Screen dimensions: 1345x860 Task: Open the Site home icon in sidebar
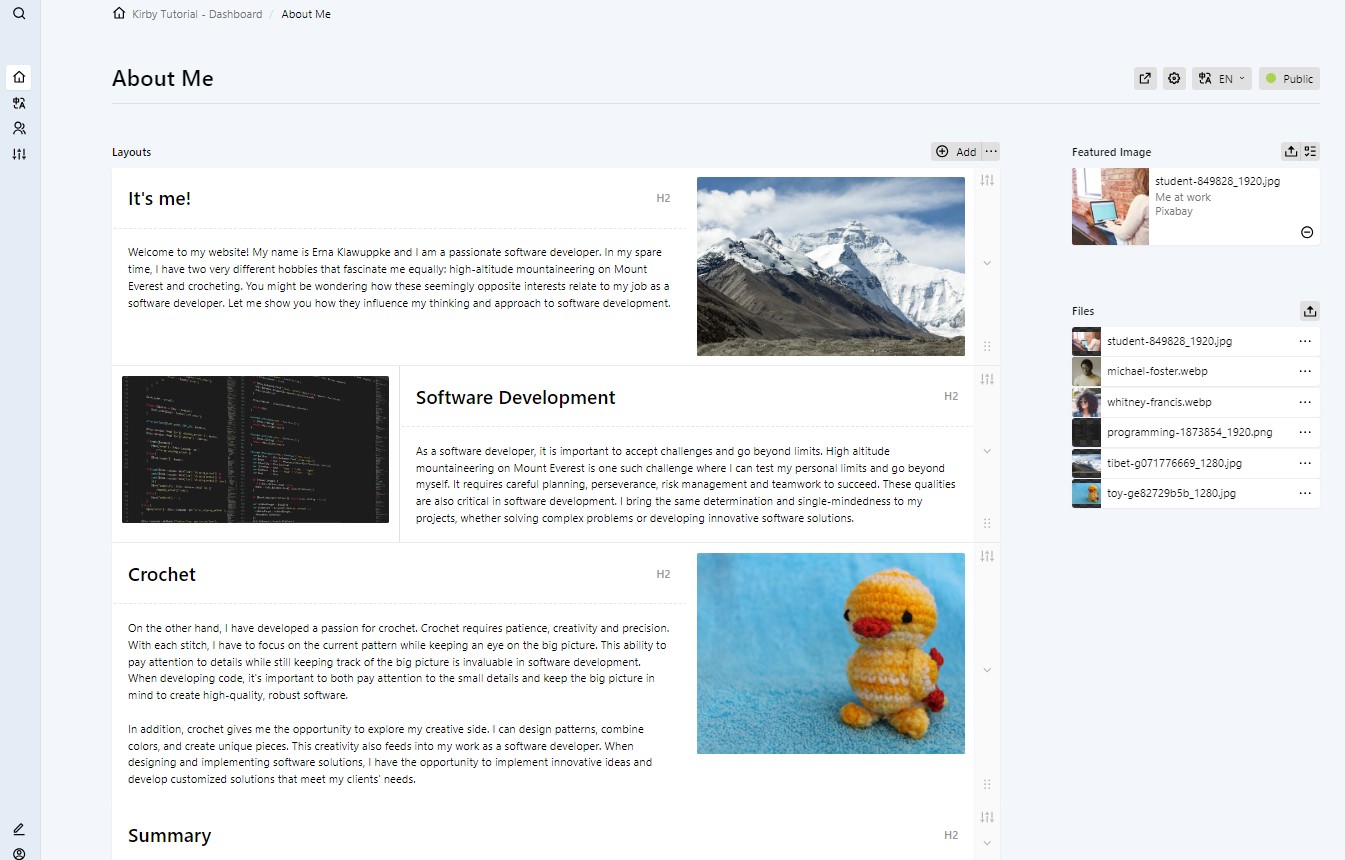click(x=19, y=77)
